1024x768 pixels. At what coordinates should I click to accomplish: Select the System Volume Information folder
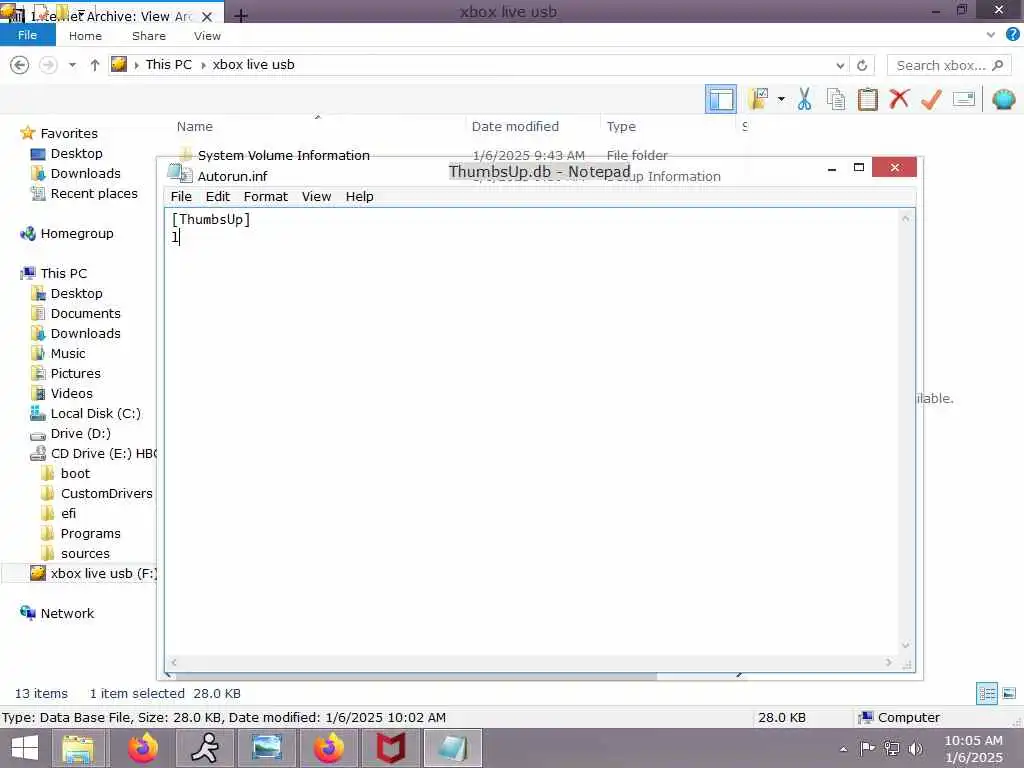tap(283, 155)
